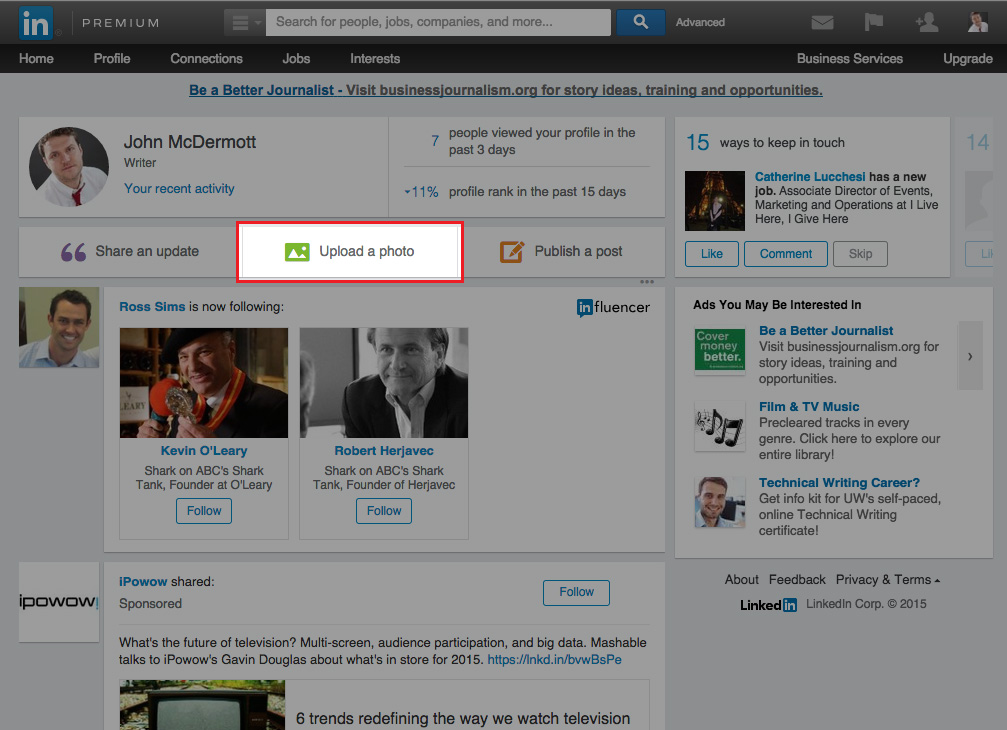Screen dimensions: 1007x730
Task: Expand the Privacy & Terms menu
Action: click(887, 580)
